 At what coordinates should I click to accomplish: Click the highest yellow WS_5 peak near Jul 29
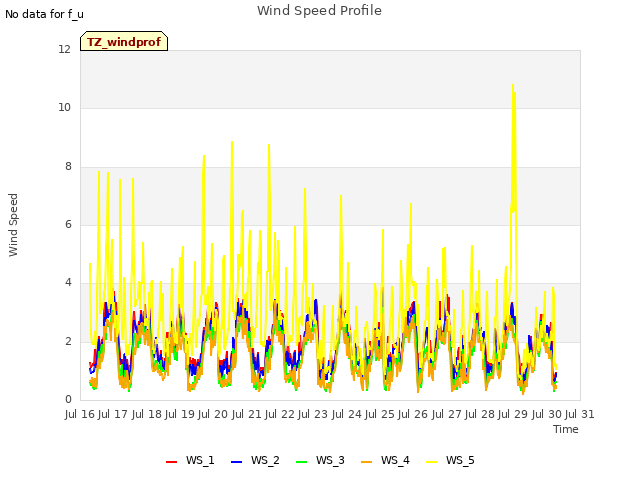click(513, 85)
